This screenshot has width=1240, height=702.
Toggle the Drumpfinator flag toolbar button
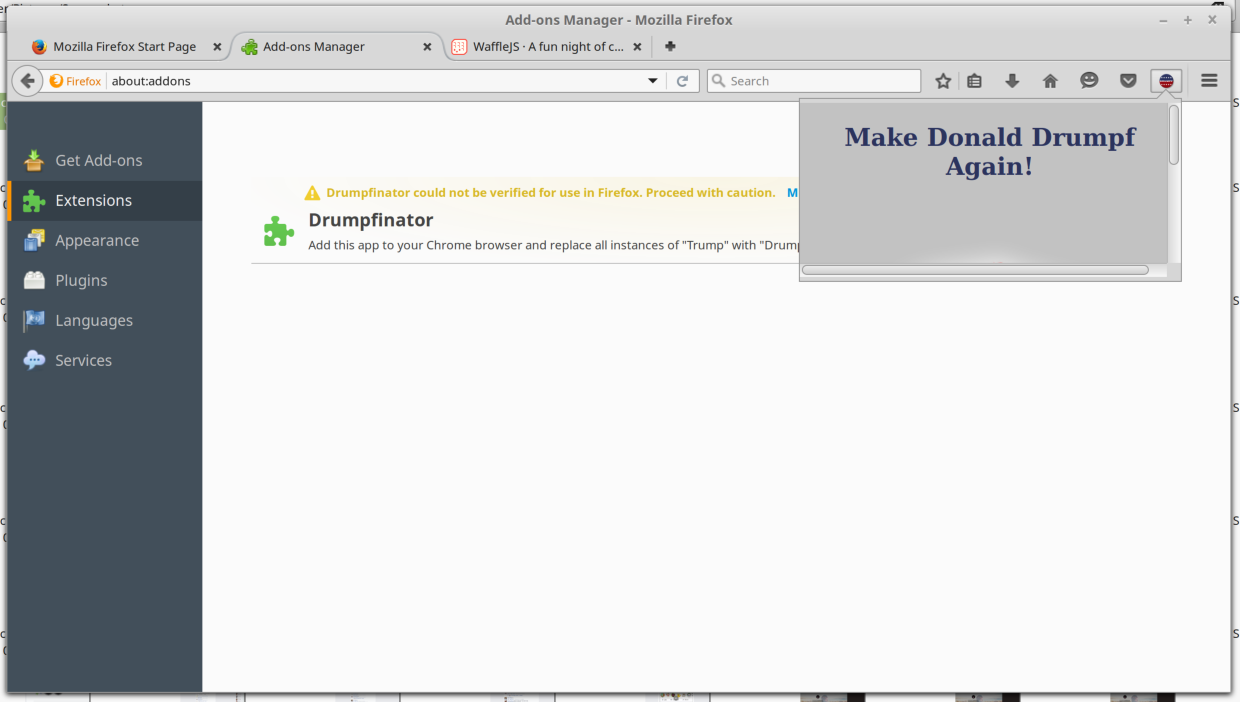[x=1166, y=81]
